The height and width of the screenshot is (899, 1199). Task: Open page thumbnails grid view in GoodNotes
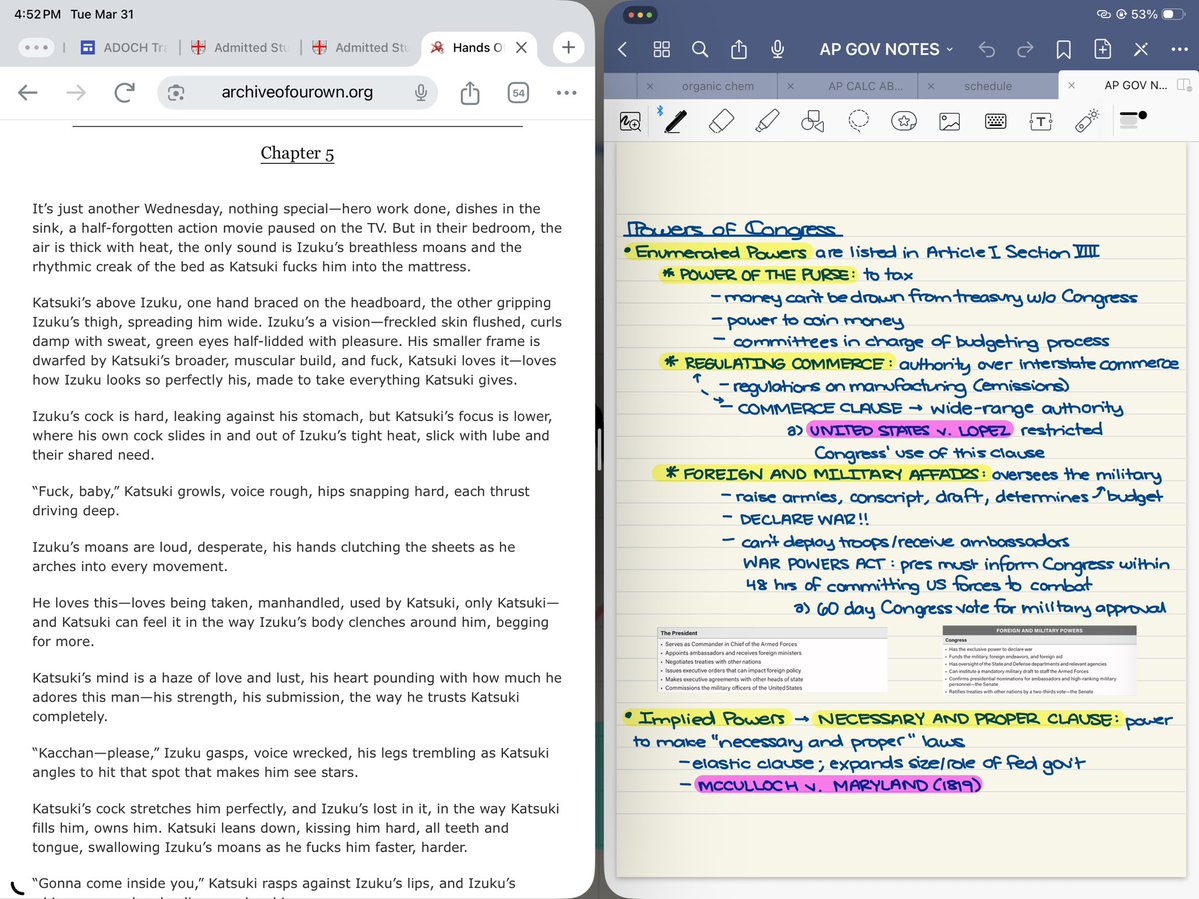(661, 50)
